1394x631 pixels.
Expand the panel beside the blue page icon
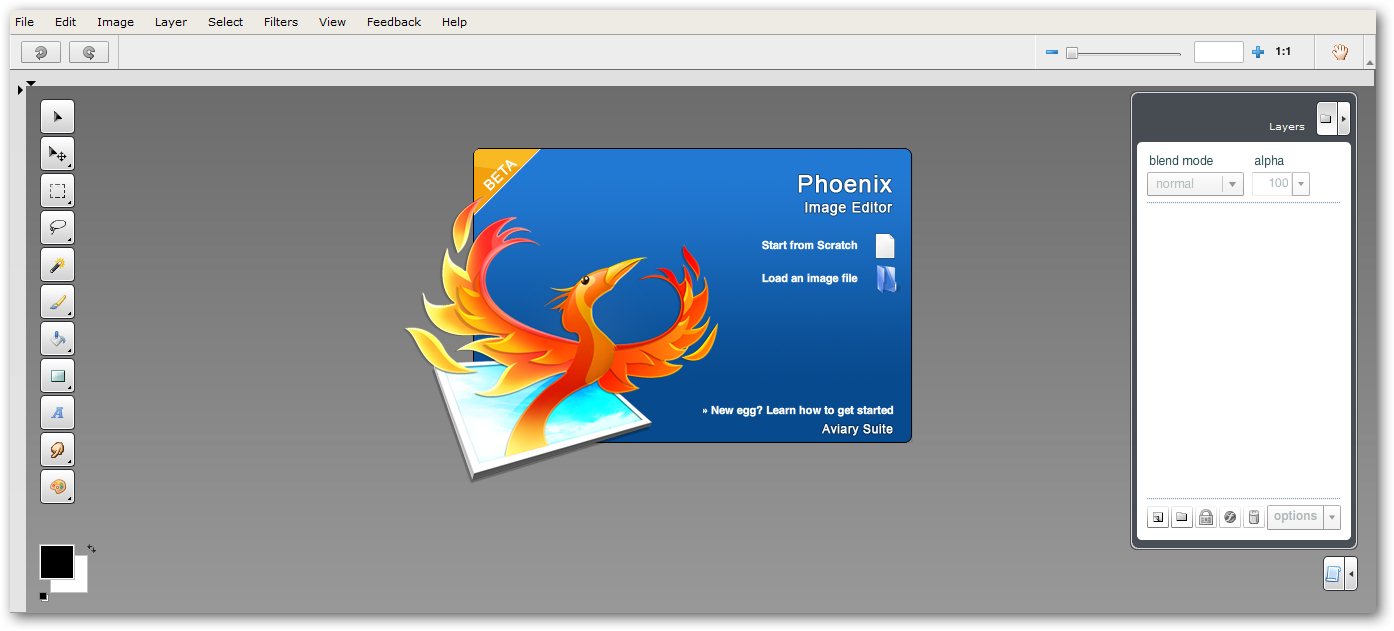click(x=1352, y=574)
